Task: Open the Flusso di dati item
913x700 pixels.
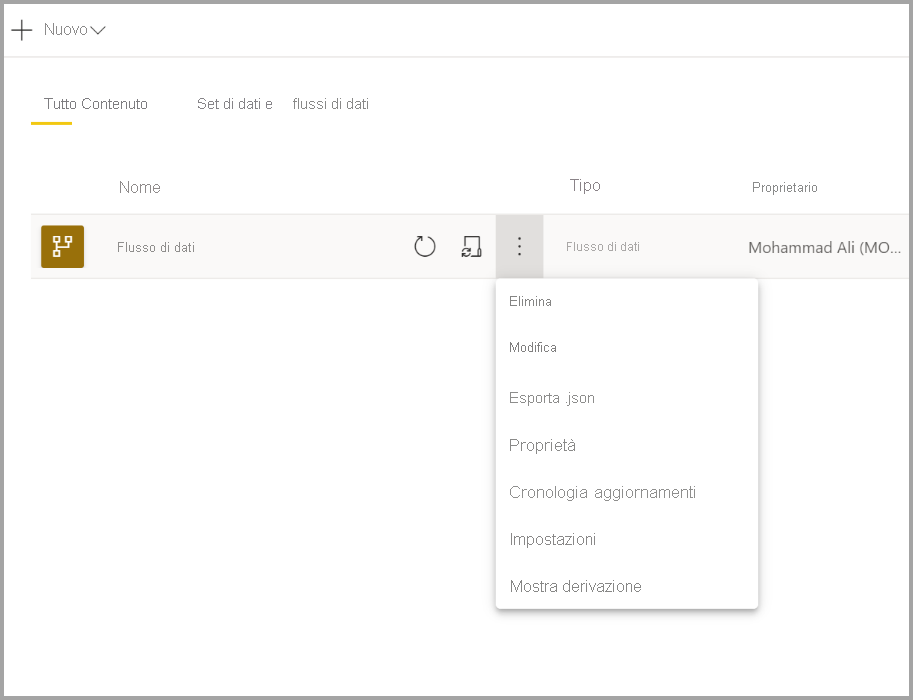Action: [x=156, y=246]
